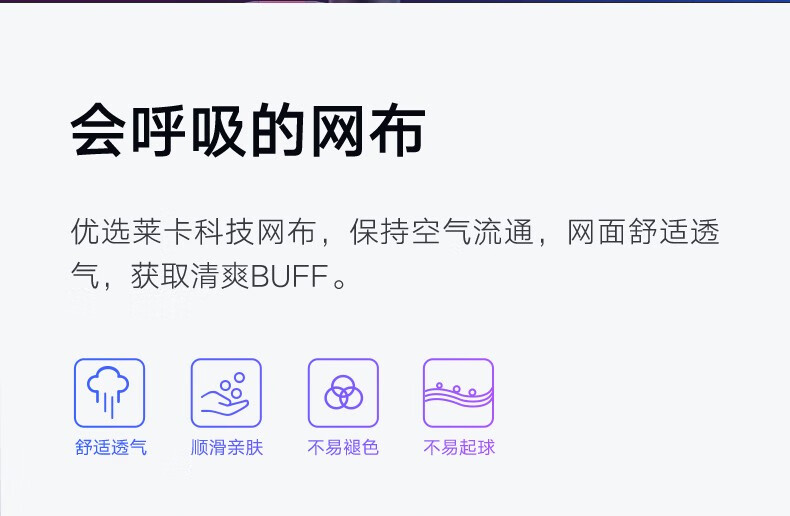Click the word BUFF in the description
This screenshot has height=516, width=790.
[290, 277]
